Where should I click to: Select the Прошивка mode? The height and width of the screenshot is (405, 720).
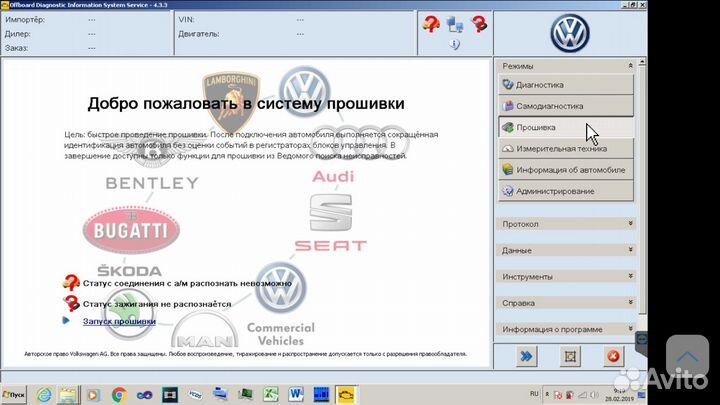click(566, 127)
